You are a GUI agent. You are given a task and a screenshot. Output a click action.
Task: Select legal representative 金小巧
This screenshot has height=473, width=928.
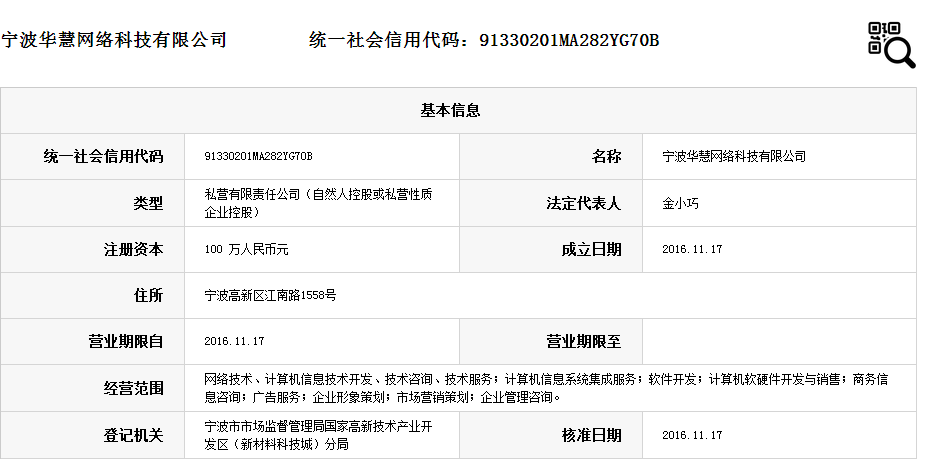pyautogui.click(x=680, y=204)
